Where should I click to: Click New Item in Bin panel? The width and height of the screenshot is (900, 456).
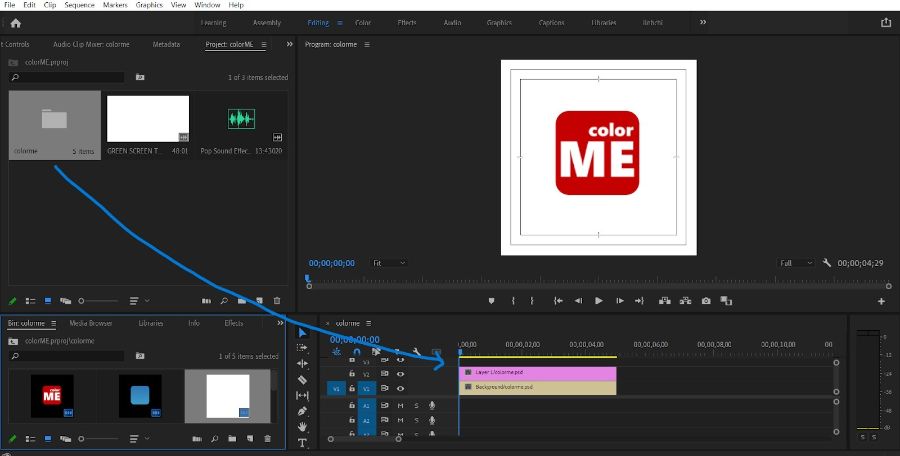click(250, 439)
